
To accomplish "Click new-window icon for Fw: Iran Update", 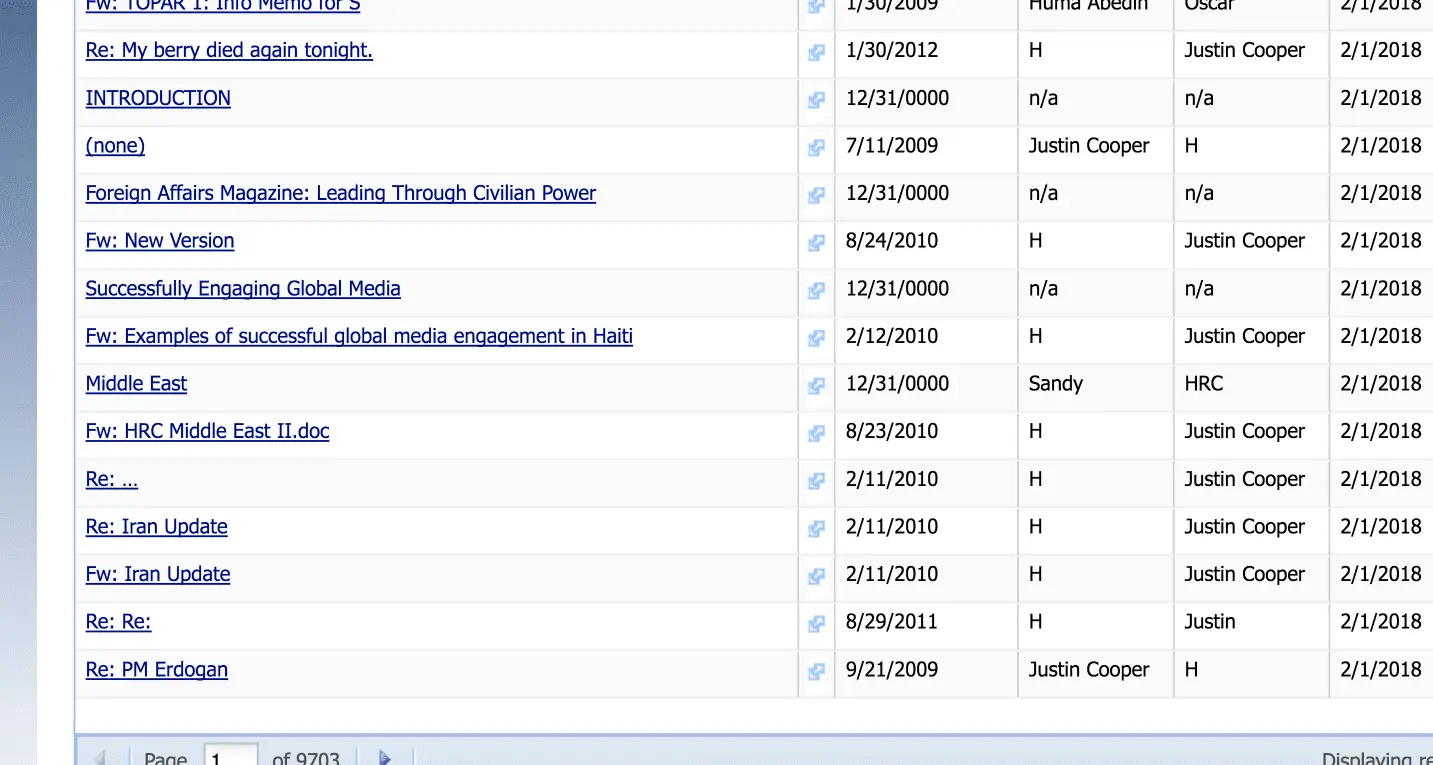I will (x=816, y=576).
